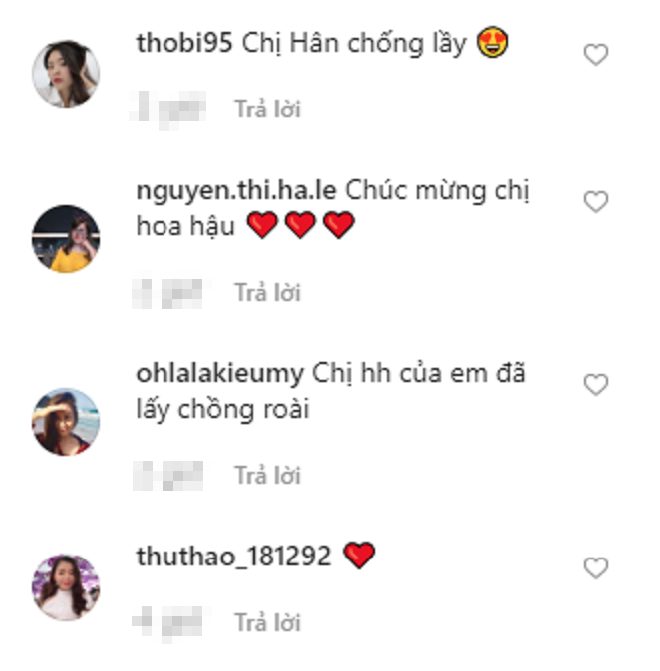Viewport: 660px width, 671px height.
Task: Select blurred timestamp under ohlalakieumy's comment
Action: [x=168, y=476]
